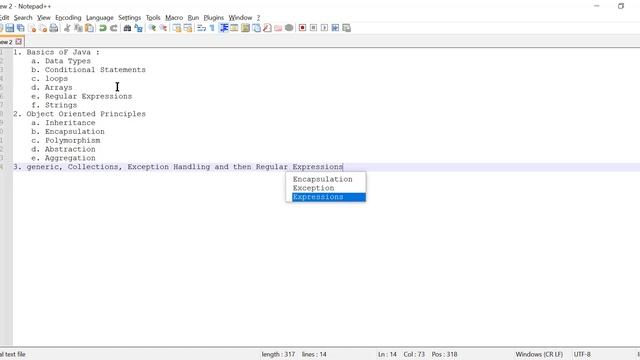Click the Zoom In toolbar icon
The image size is (640, 360).
pyautogui.click(x=152, y=28)
